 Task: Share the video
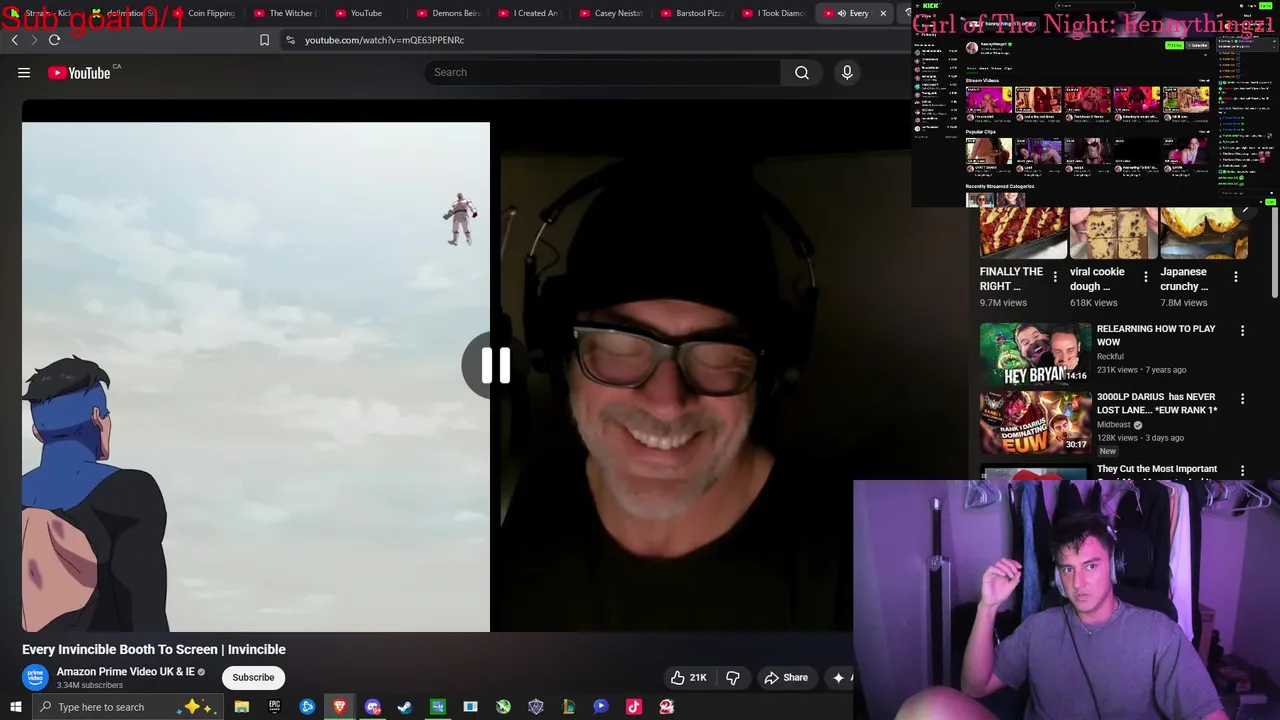(786, 677)
